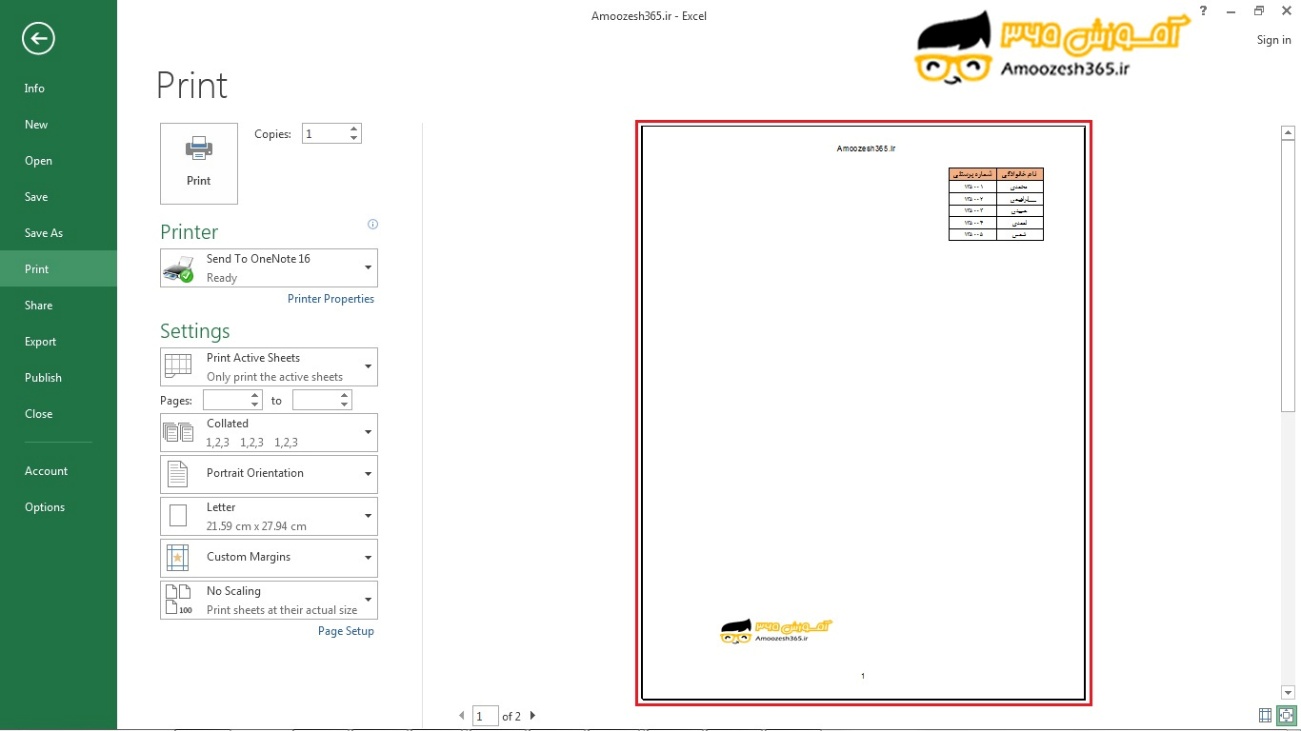1301x731 pixels.
Task: Click the large Print button with printer icon
Action: click(x=199, y=163)
